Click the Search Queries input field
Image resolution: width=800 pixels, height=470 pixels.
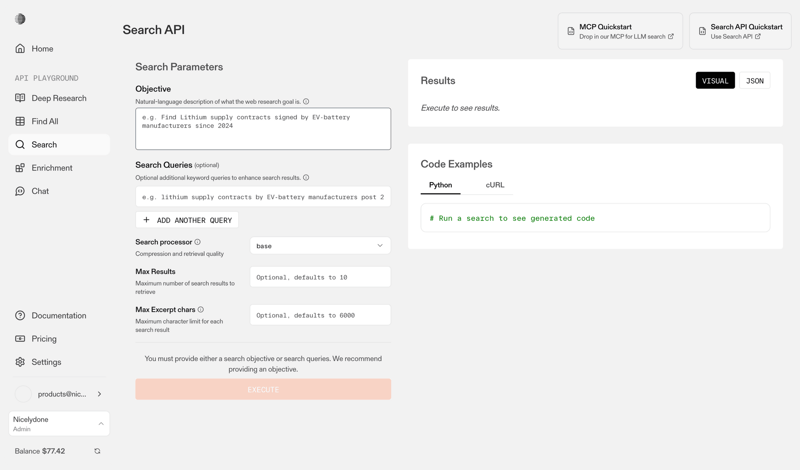(263, 196)
